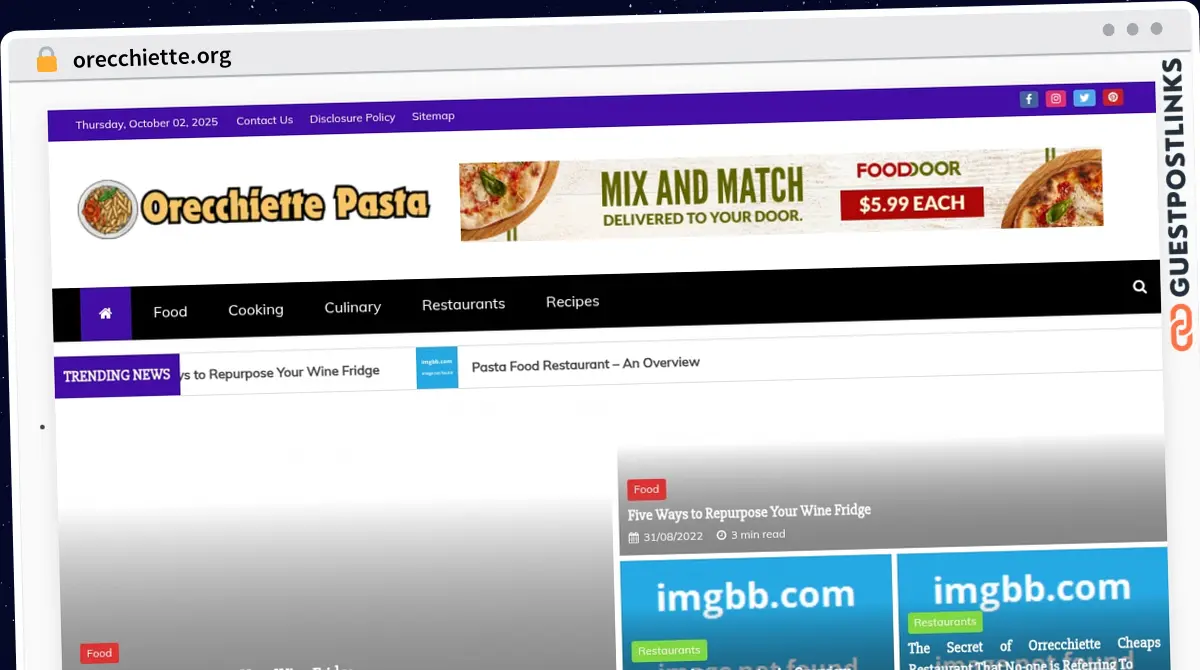Click the Trending News label

pos(117,376)
